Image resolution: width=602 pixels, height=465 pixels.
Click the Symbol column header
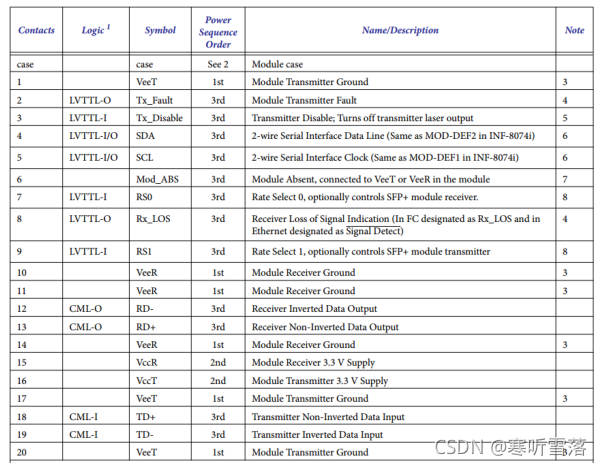coord(160,30)
